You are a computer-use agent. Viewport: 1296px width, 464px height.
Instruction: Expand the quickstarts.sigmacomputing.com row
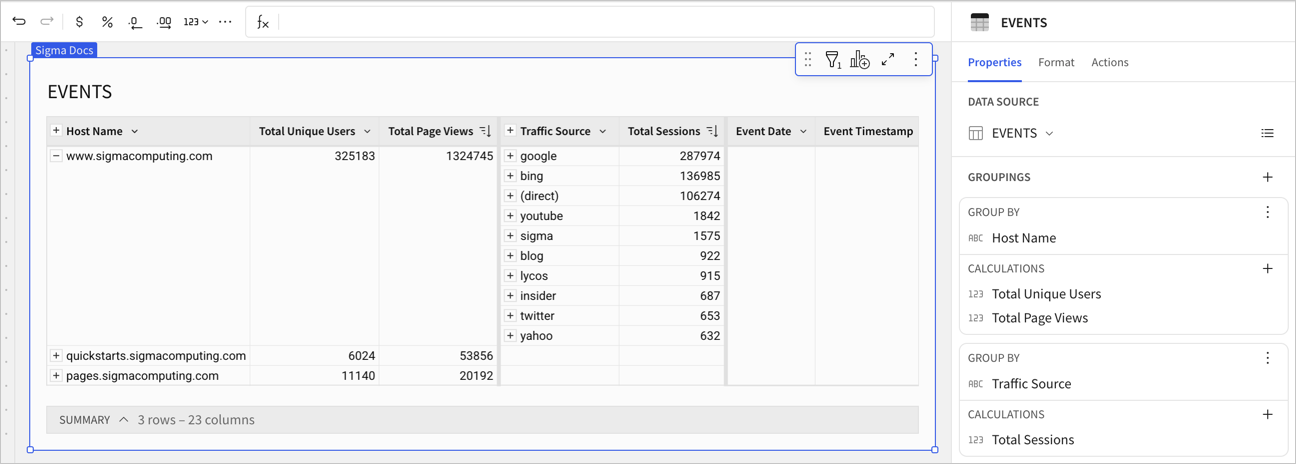[x=56, y=356]
